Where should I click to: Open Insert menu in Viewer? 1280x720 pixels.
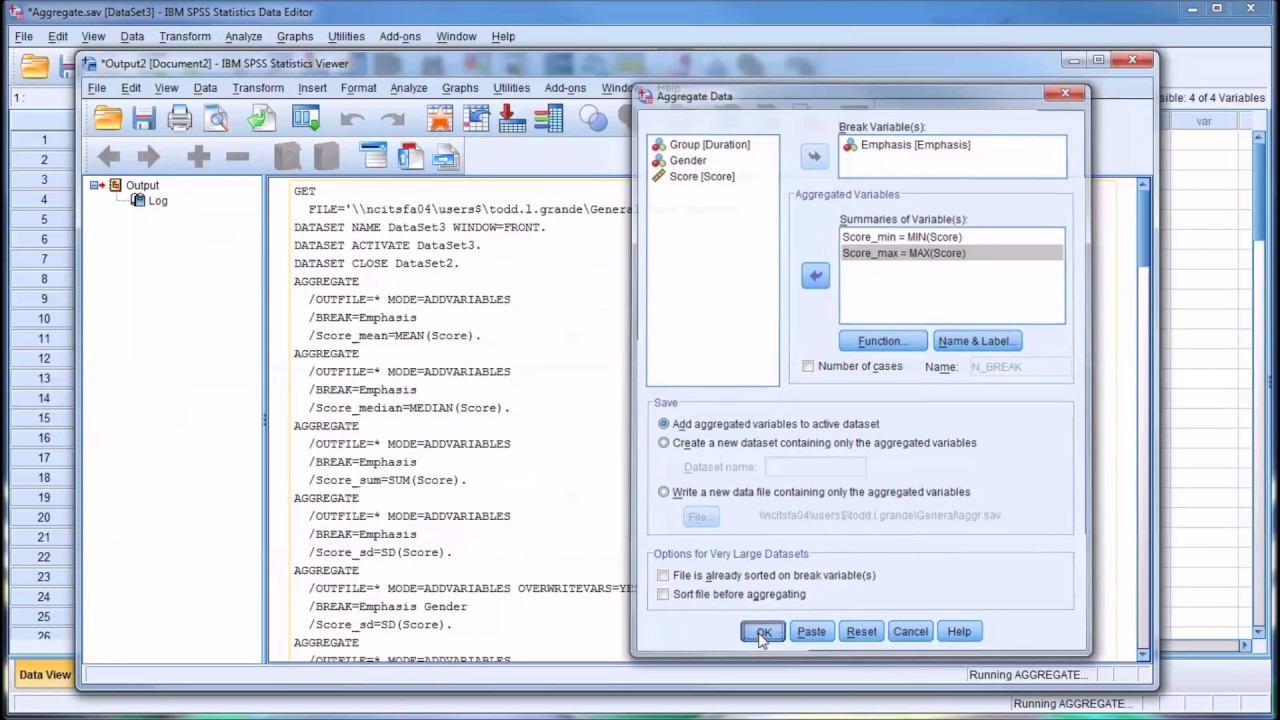coord(312,88)
